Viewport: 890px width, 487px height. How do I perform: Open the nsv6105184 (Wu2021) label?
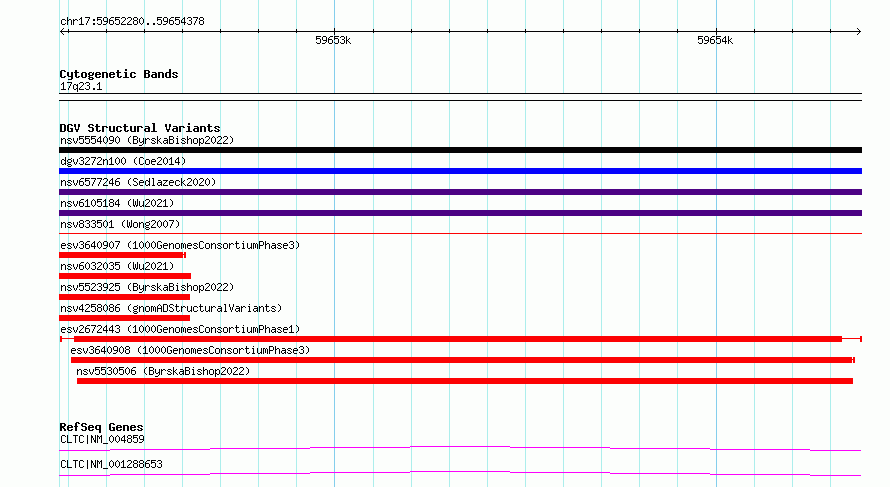click(117, 203)
